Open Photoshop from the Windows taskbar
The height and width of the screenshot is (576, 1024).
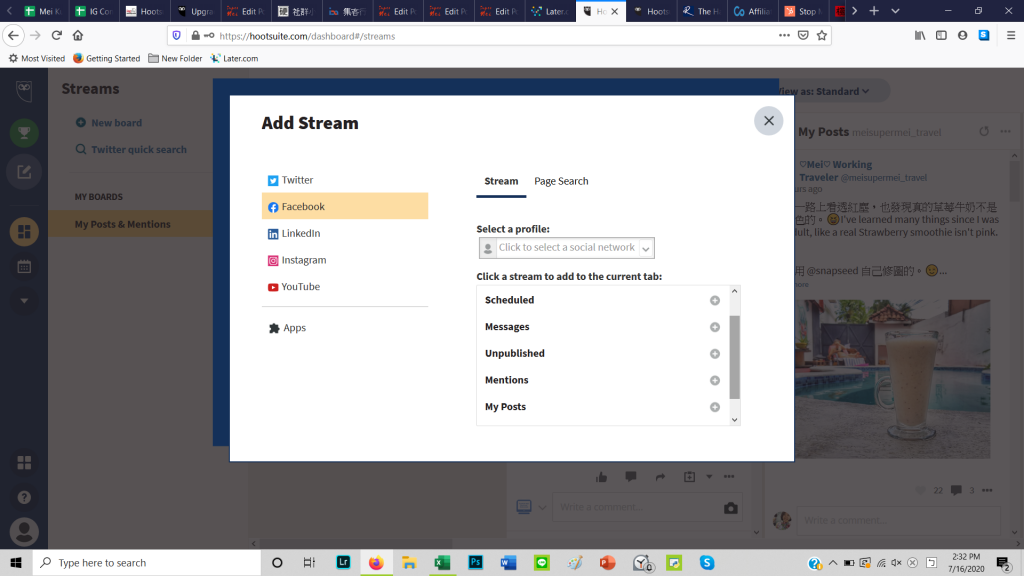pyautogui.click(x=476, y=562)
